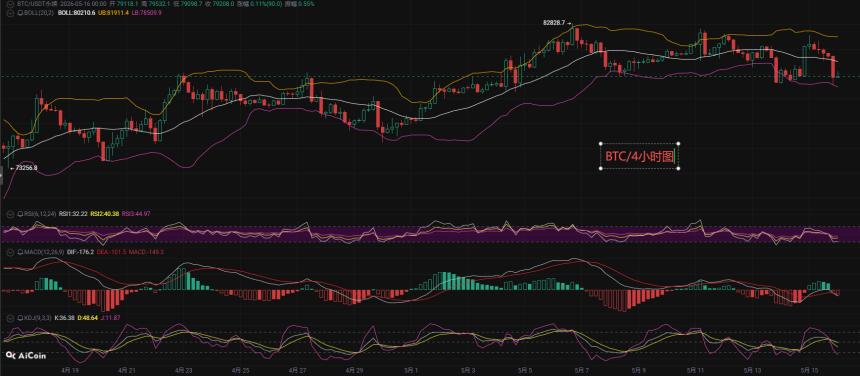Click the RSI2:40.38 value

105,213
